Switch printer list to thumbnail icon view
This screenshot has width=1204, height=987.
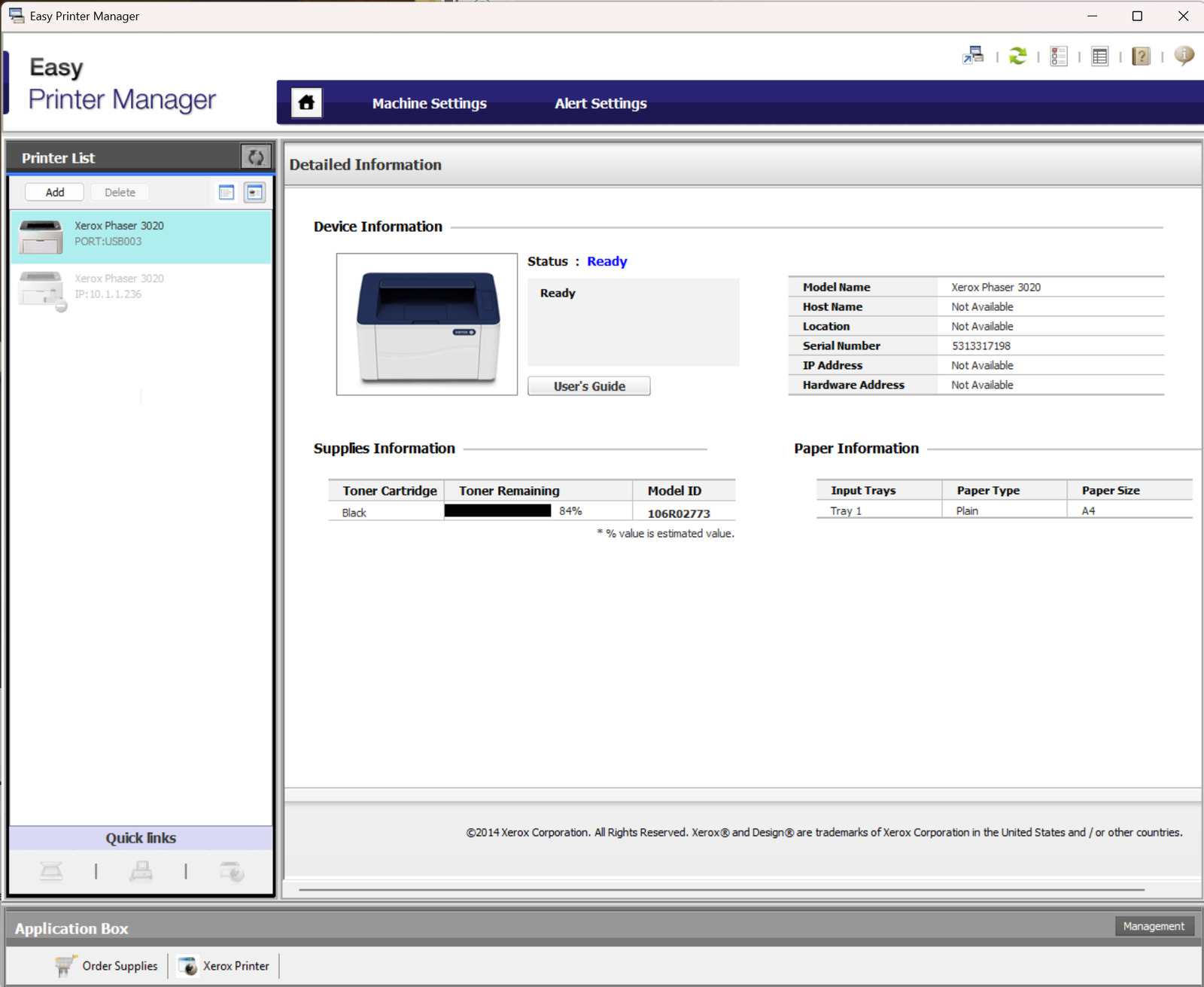(254, 192)
